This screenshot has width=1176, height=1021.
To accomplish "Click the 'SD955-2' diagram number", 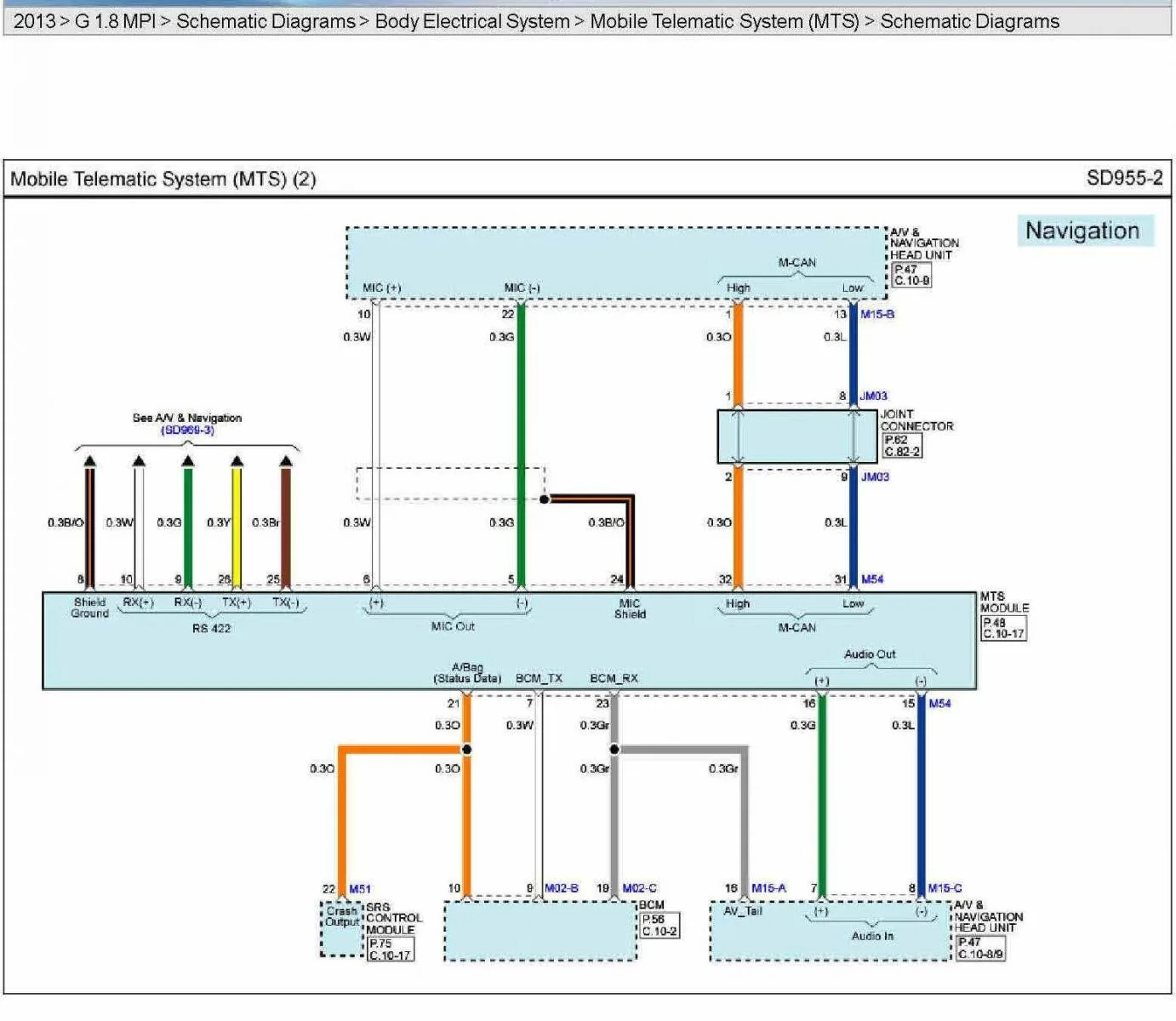I will coord(1124,178).
